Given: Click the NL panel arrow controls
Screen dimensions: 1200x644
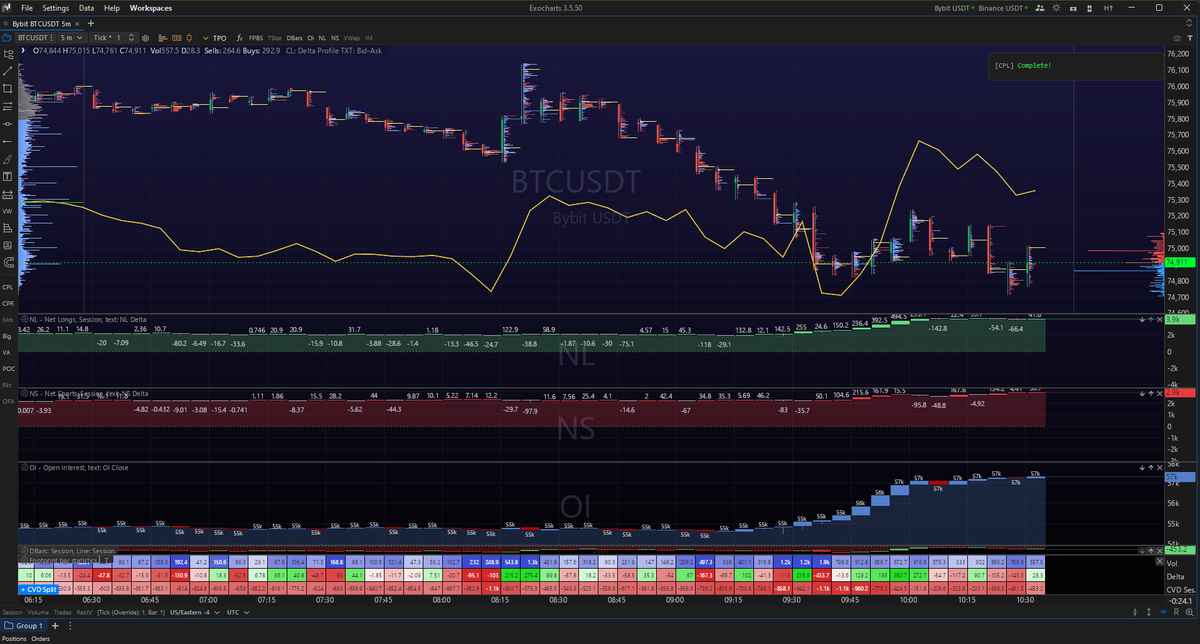Looking at the screenshot, I should tap(1146, 319).
